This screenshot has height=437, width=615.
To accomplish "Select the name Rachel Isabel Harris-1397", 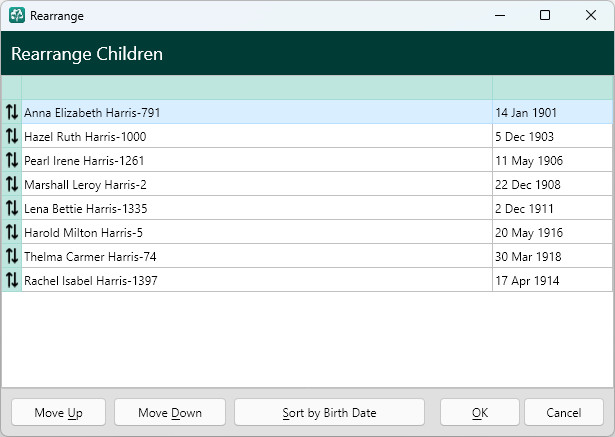I will tap(91, 280).
